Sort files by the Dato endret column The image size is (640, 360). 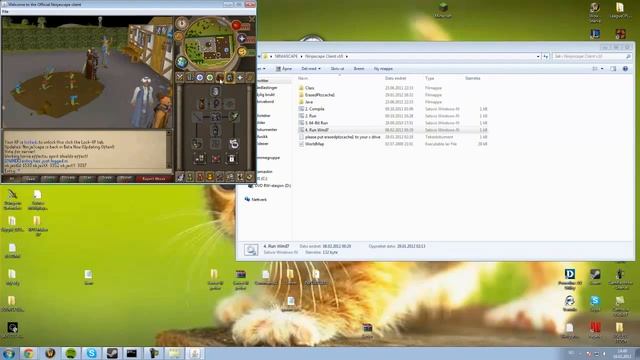(396, 78)
